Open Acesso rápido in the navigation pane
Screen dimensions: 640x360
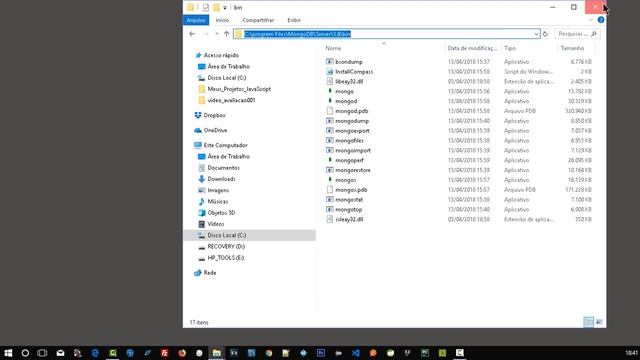[221, 55]
